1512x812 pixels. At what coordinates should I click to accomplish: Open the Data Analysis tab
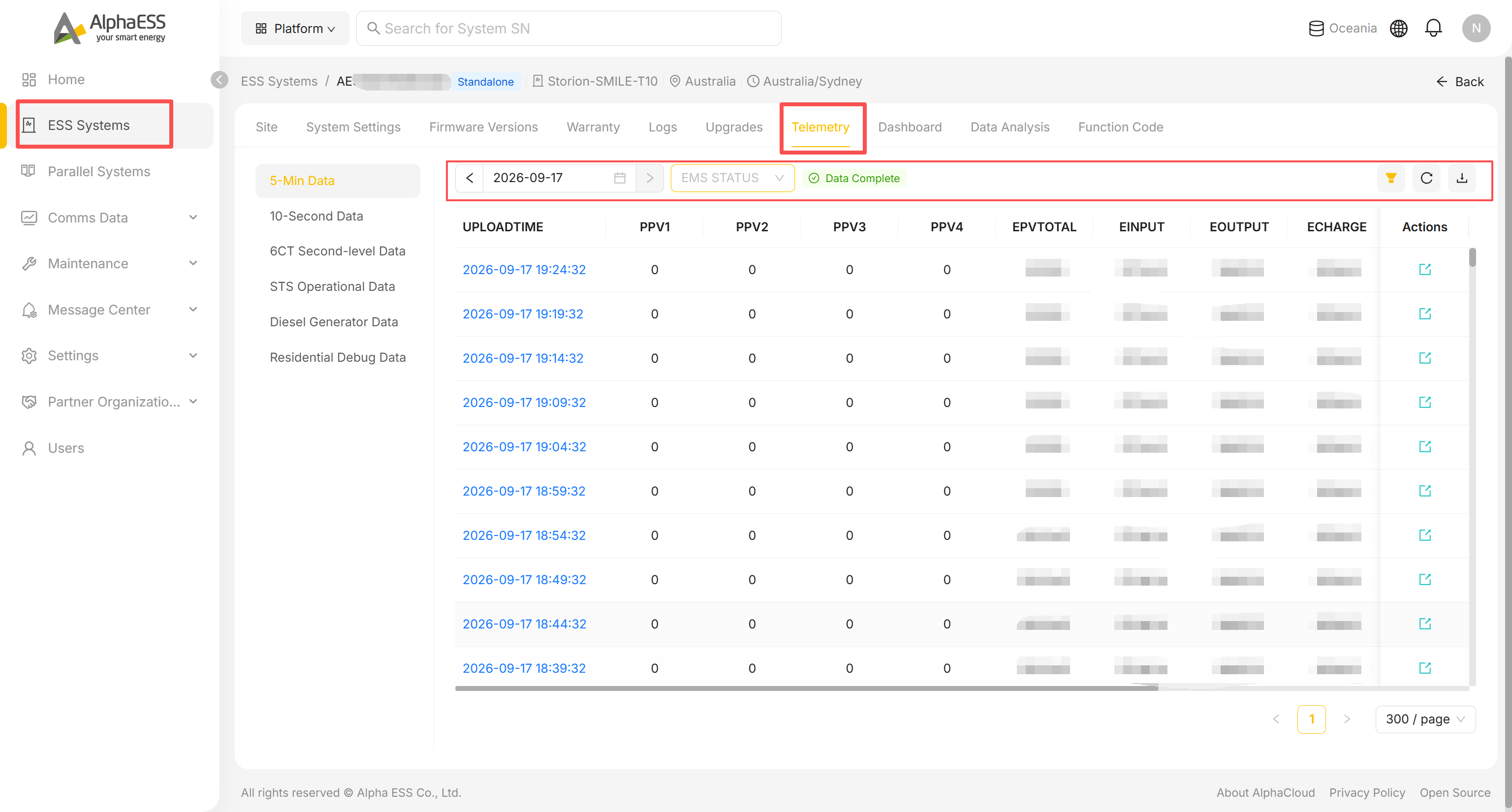click(x=1009, y=127)
